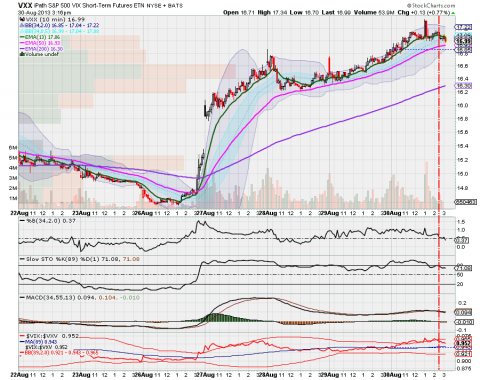Screen dimensions: 480x380
Task: Click the 0.37 value tag of %B panel
Action: (x=463, y=240)
